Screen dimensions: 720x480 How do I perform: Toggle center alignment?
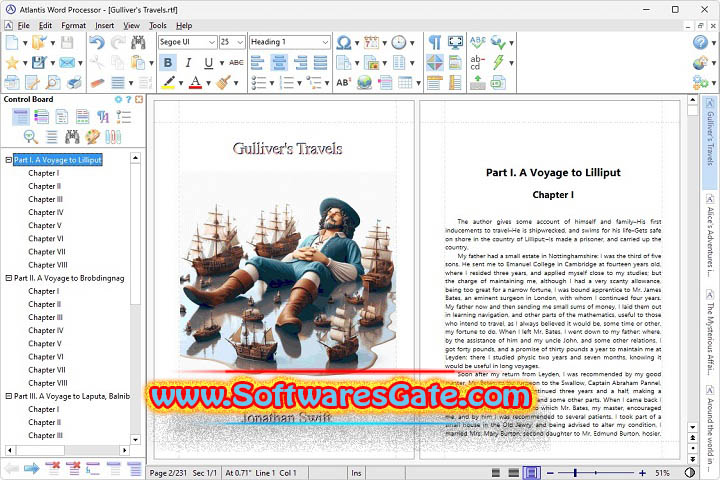pyautogui.click(x=279, y=62)
